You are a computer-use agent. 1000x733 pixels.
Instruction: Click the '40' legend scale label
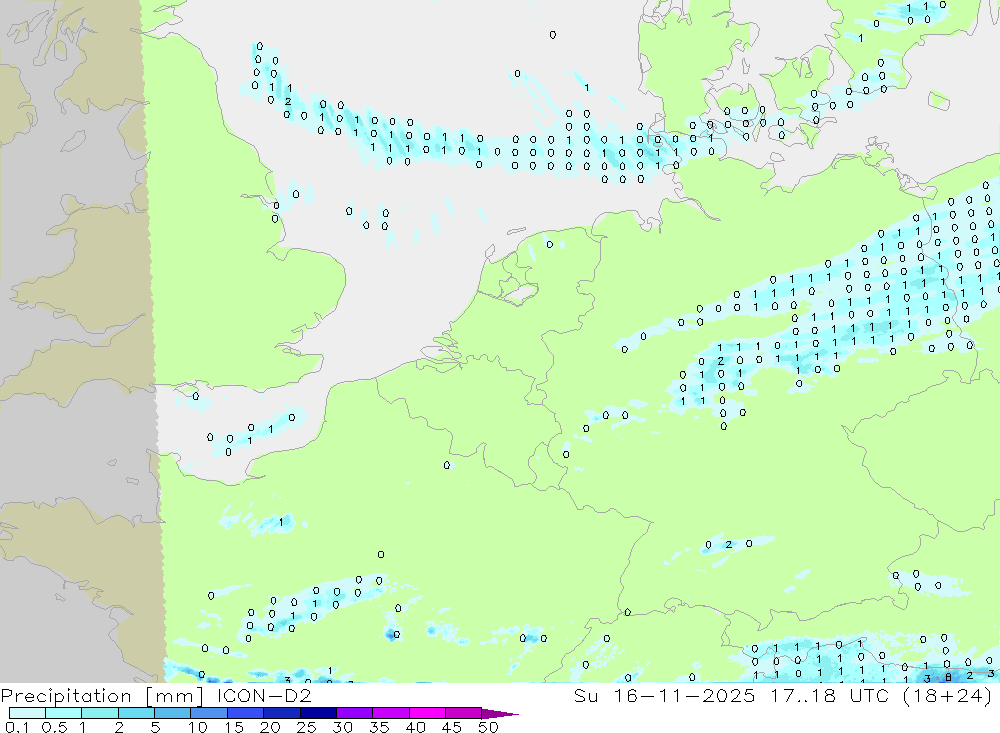tap(415, 727)
